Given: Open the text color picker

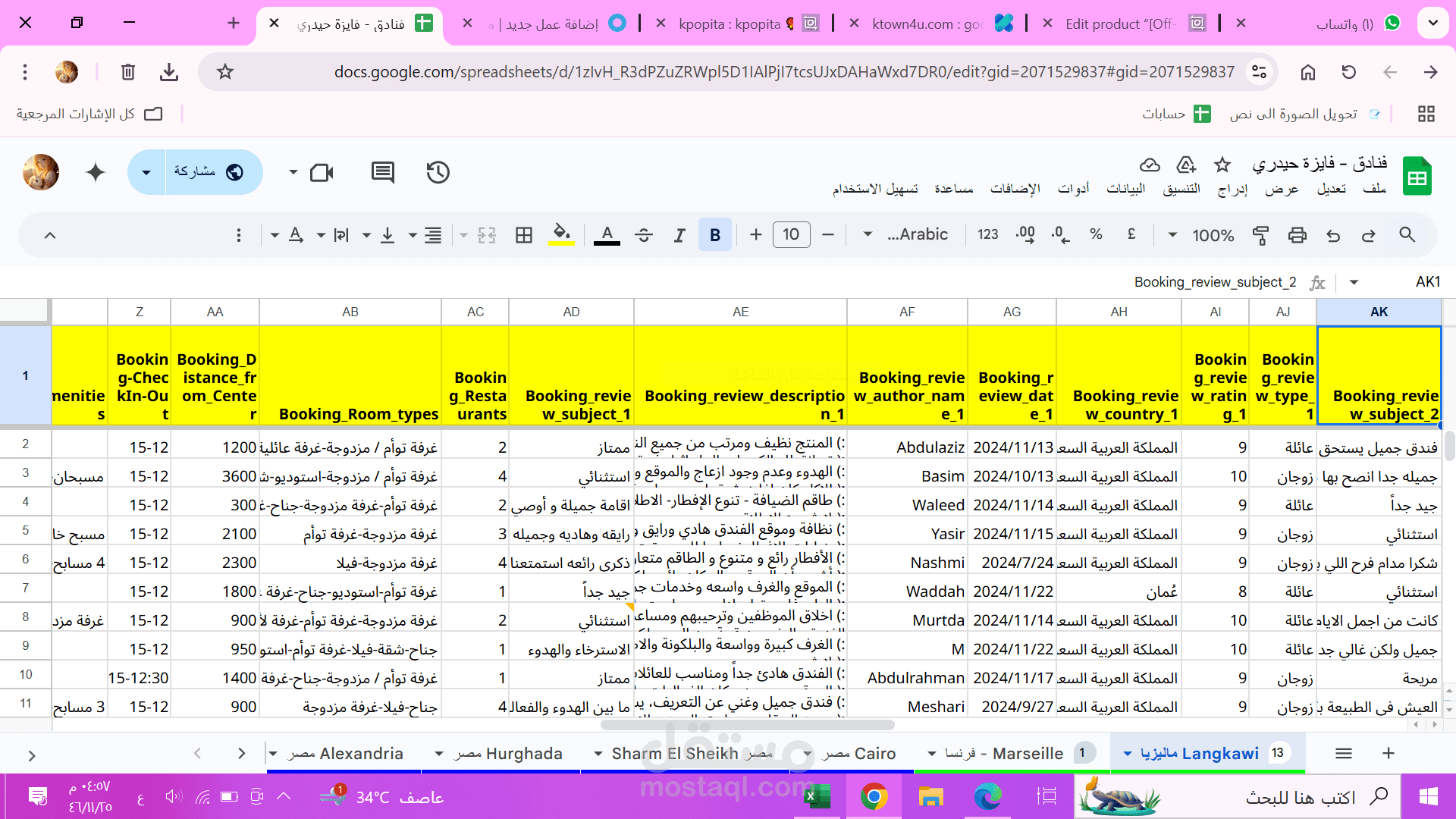Looking at the screenshot, I should 607,235.
